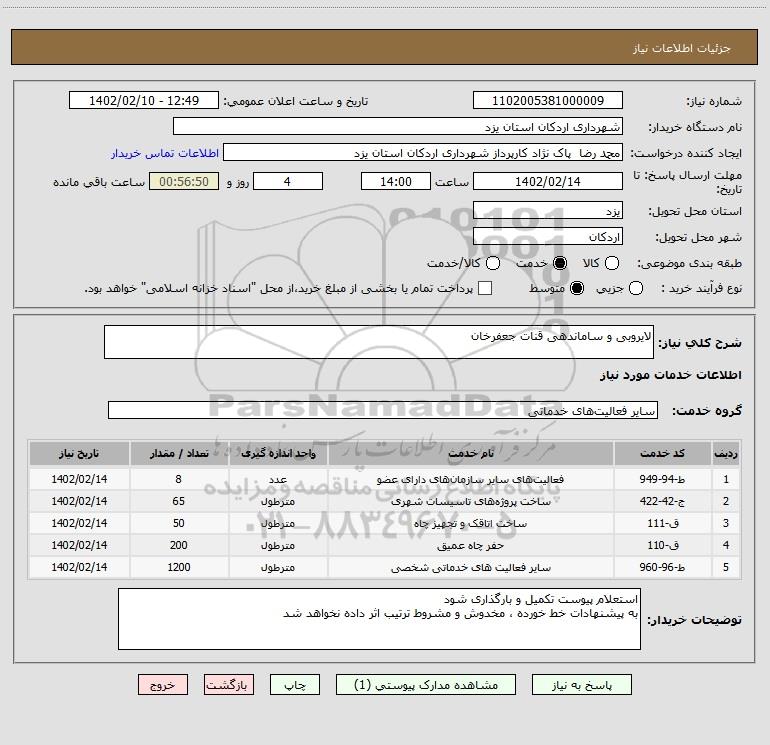This screenshot has height=745, width=770.
Task: Click the چاپ print button
Action: pyautogui.click(x=295, y=685)
